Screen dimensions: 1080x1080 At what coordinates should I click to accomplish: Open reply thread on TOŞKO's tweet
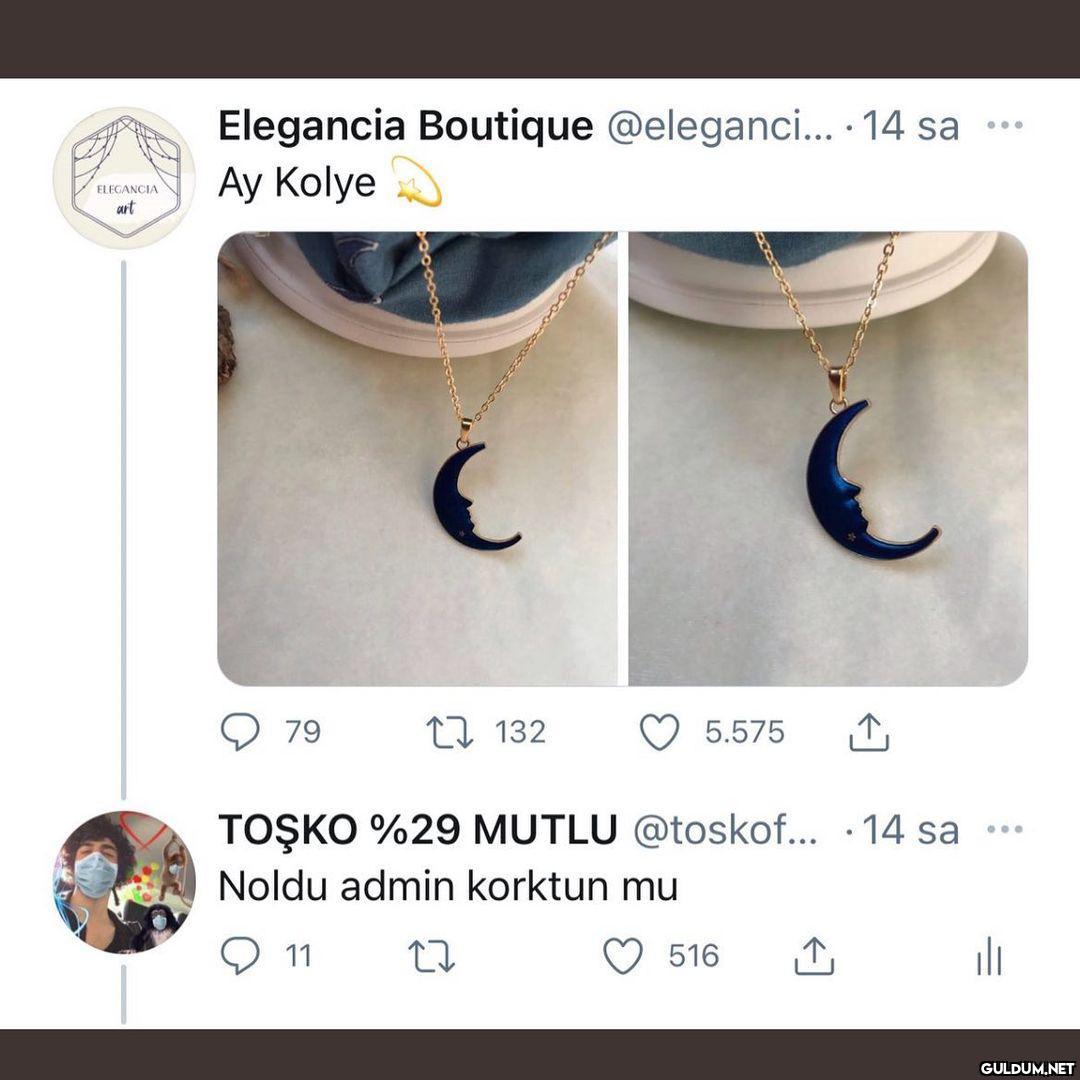240,957
